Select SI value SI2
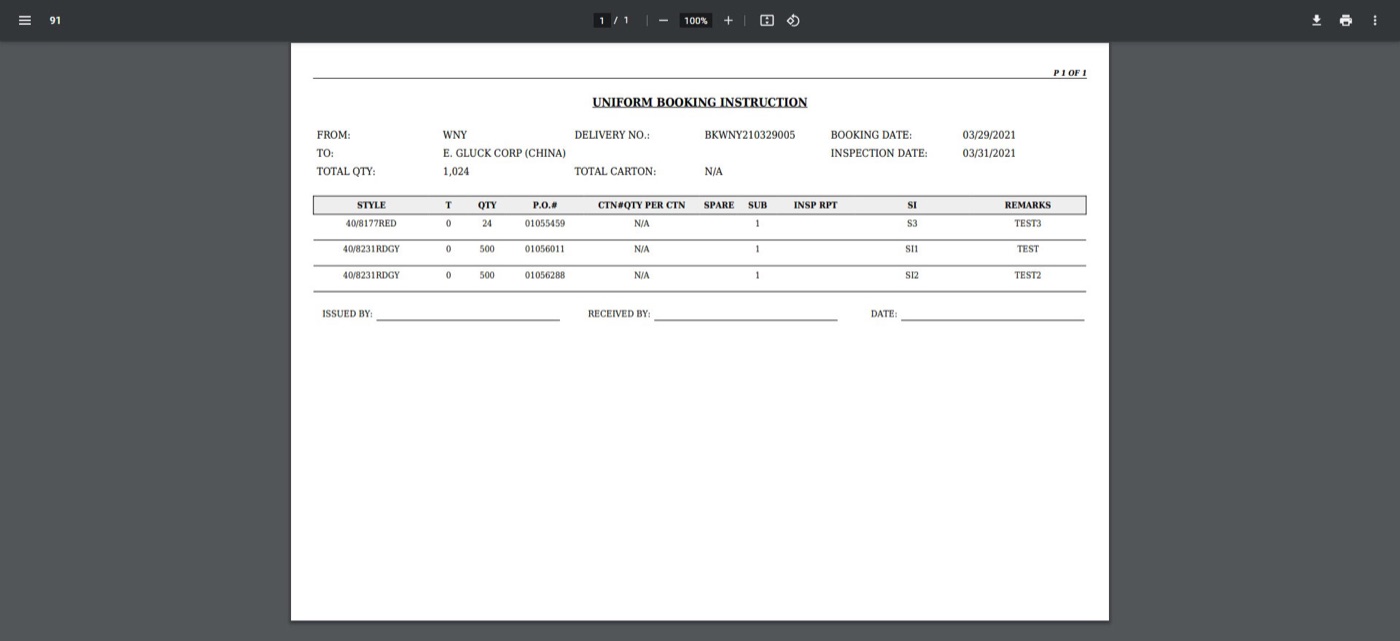Viewport: 1400px width, 641px height. tap(912, 275)
